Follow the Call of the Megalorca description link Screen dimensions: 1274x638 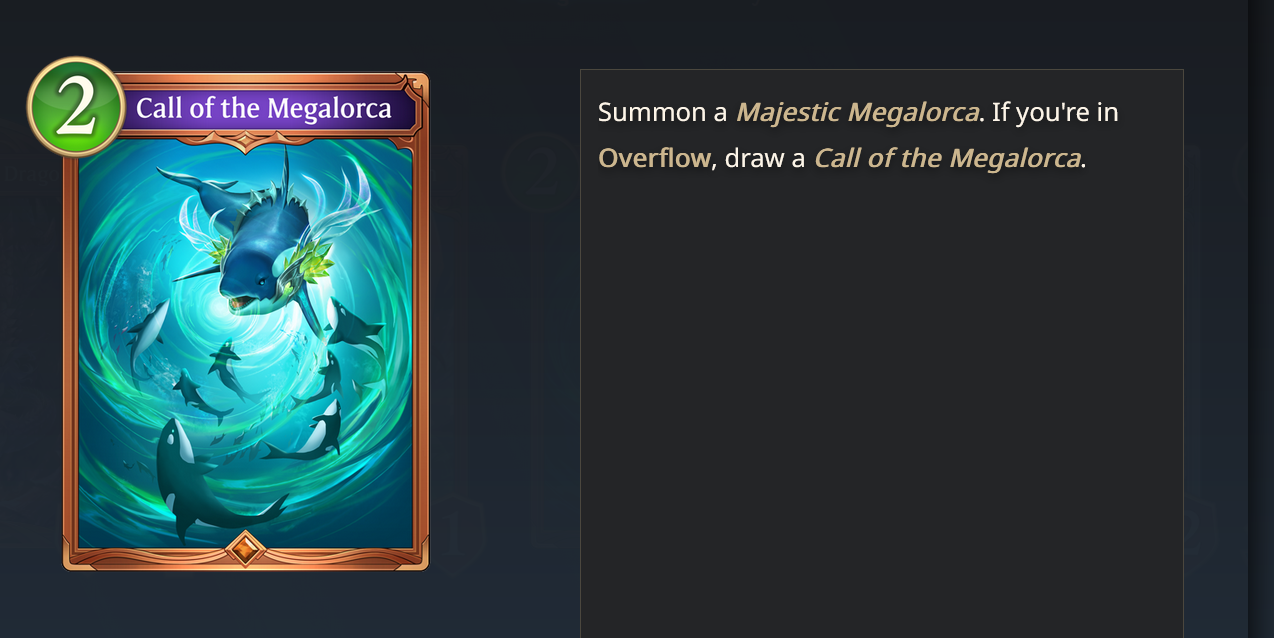[947, 158]
